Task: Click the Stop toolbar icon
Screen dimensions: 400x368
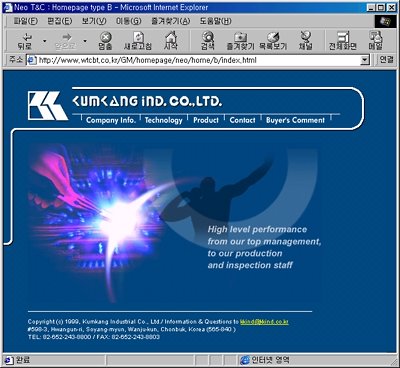Action: point(105,37)
